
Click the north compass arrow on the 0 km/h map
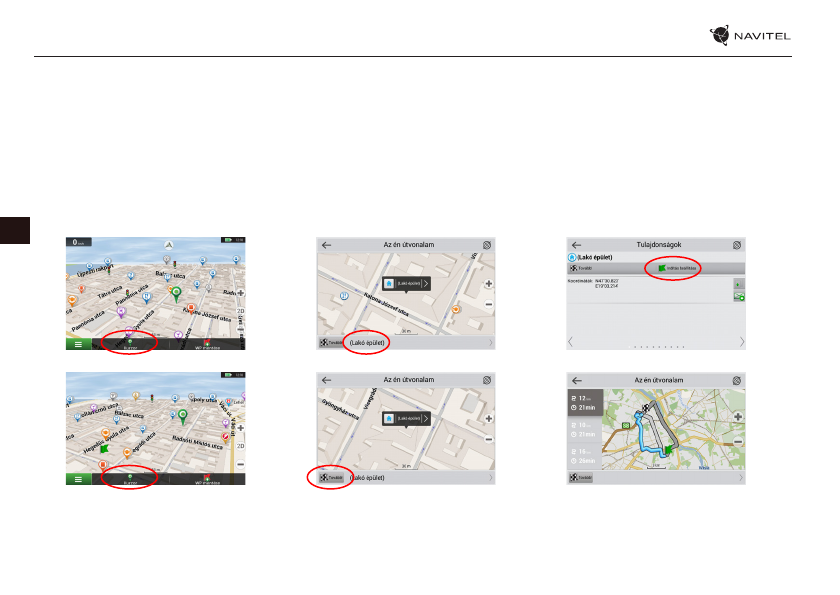pos(169,243)
